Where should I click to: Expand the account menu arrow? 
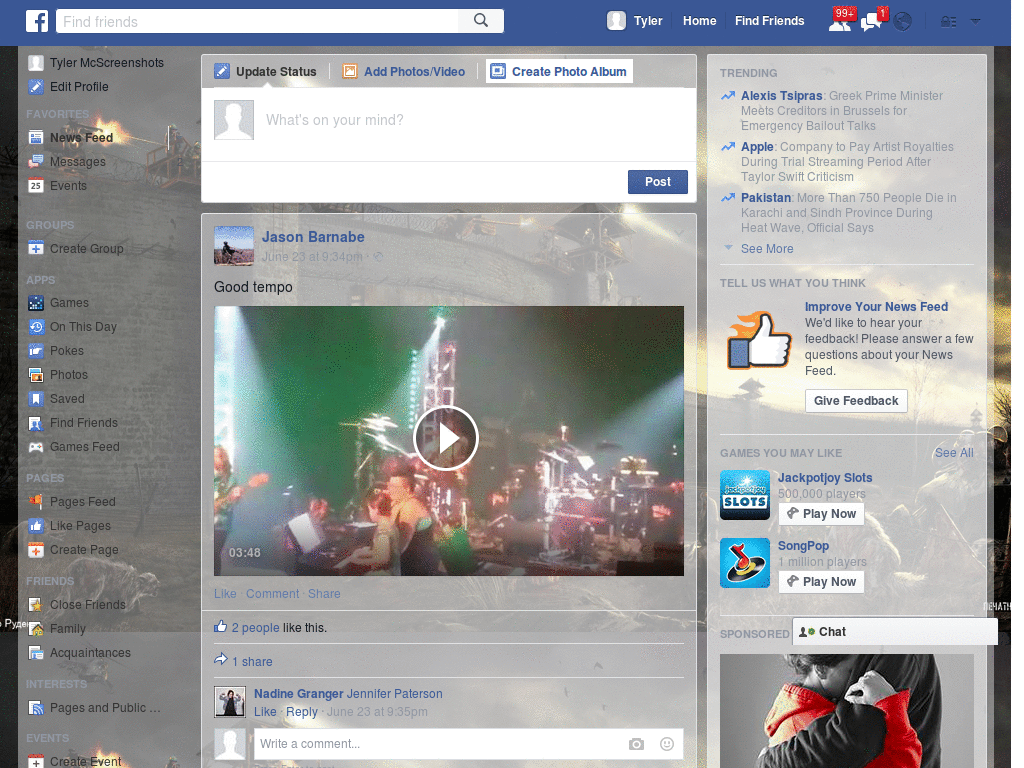click(976, 22)
